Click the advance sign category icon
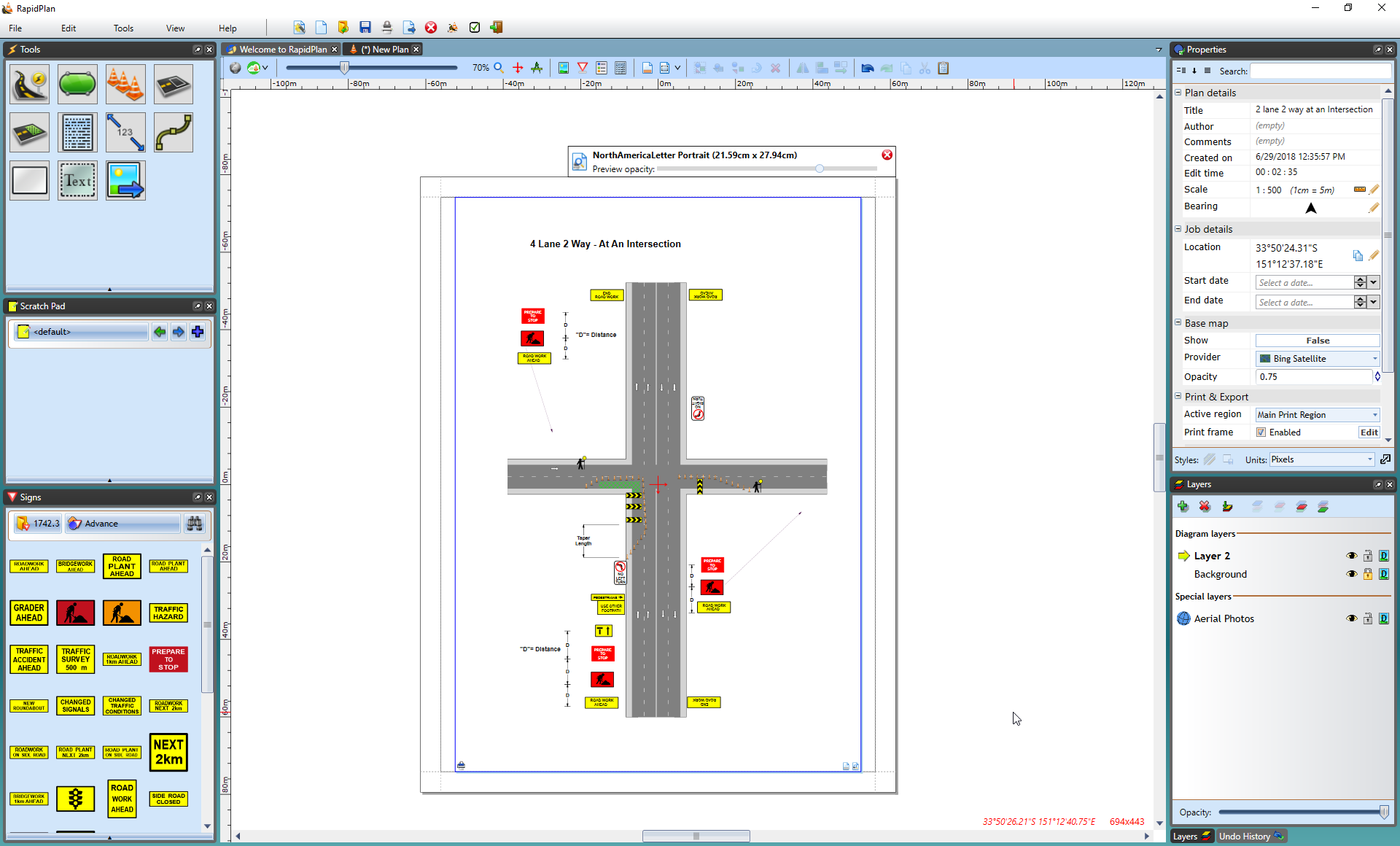 [75, 523]
